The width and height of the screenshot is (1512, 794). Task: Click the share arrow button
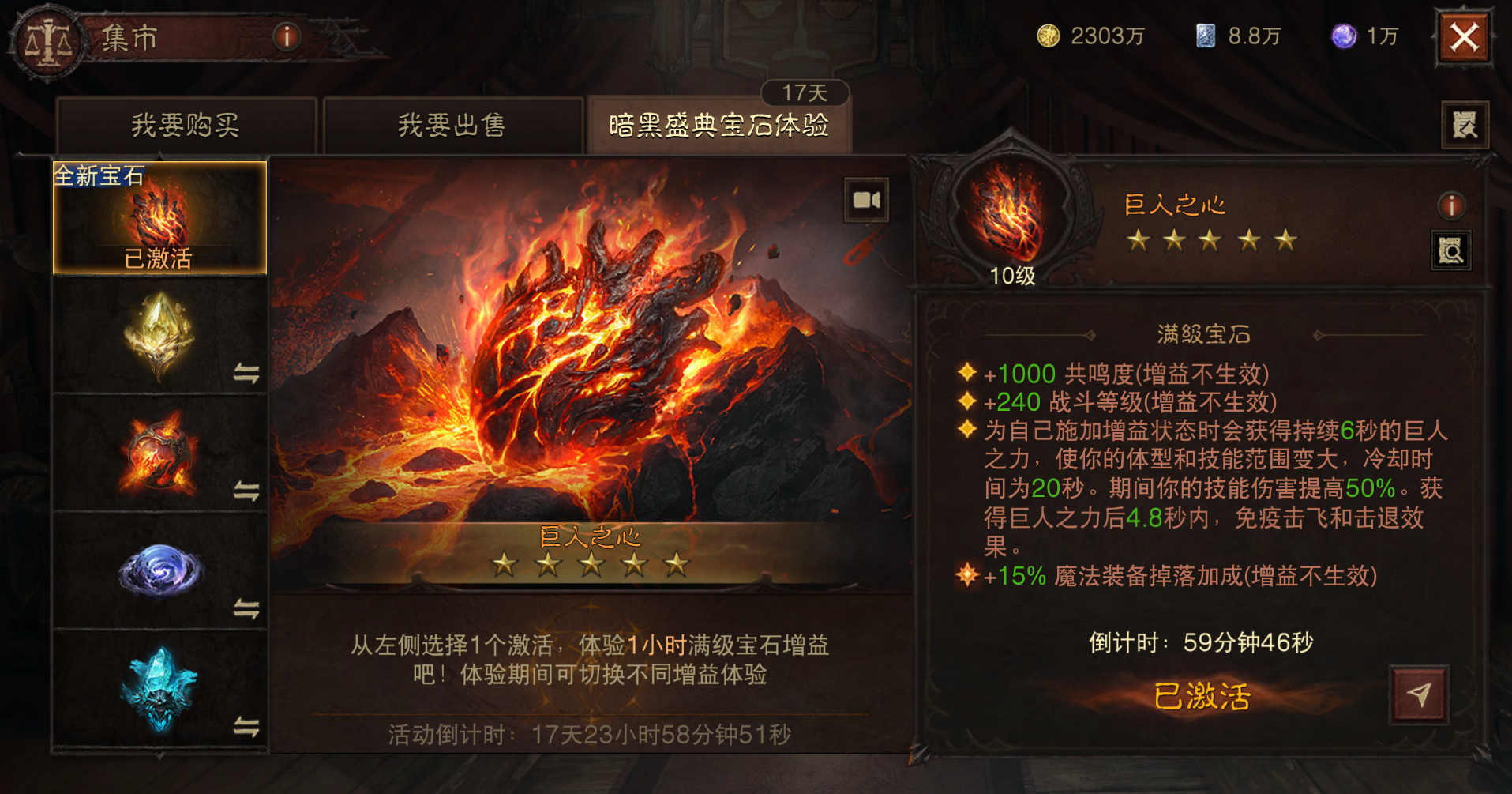click(1419, 695)
